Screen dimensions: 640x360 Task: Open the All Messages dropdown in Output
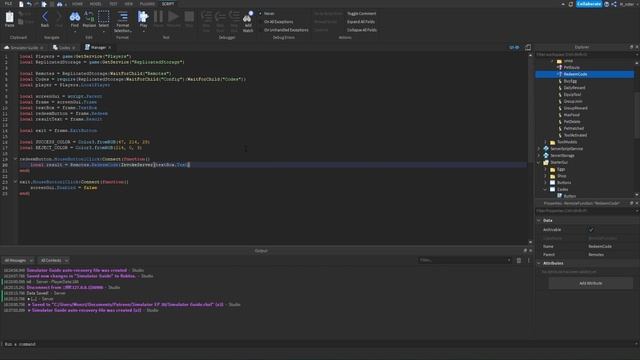(x=18, y=260)
